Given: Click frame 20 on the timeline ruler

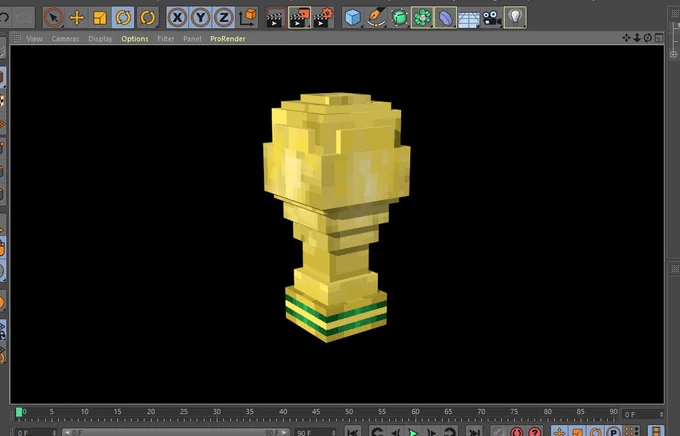Looking at the screenshot, I should tap(150, 412).
